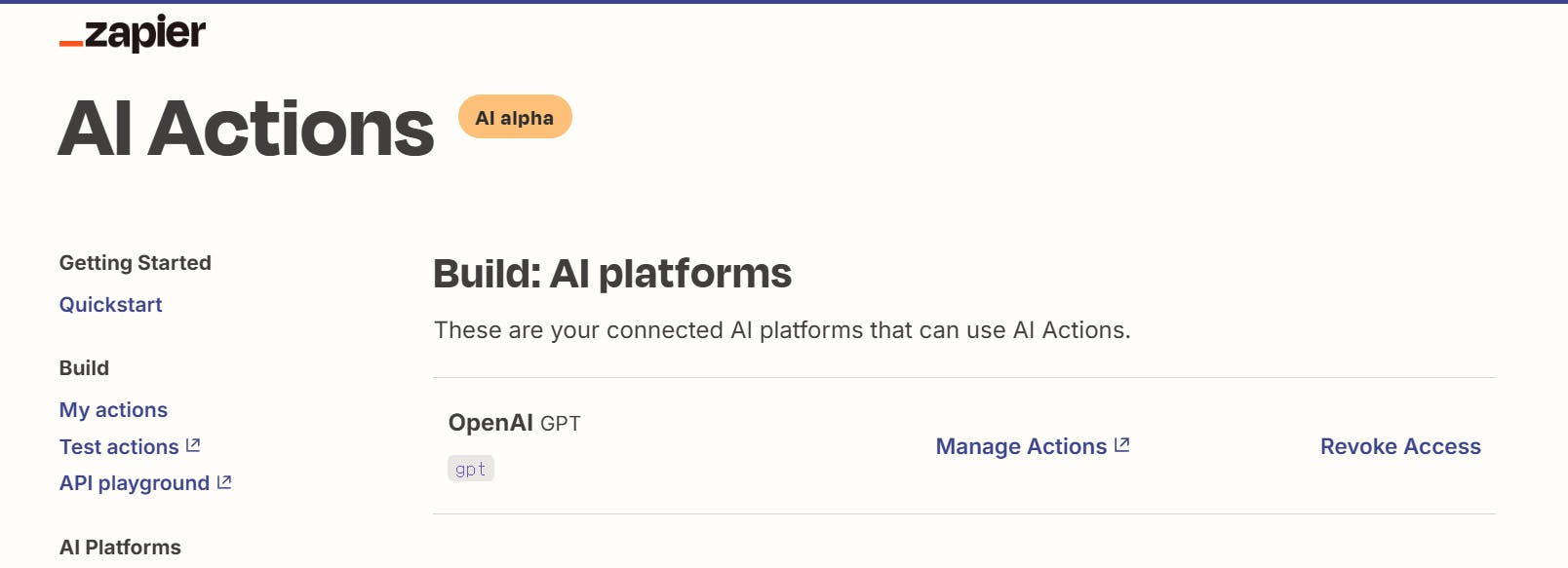
Task: Click the connected AI platforms description text
Action: (x=782, y=330)
